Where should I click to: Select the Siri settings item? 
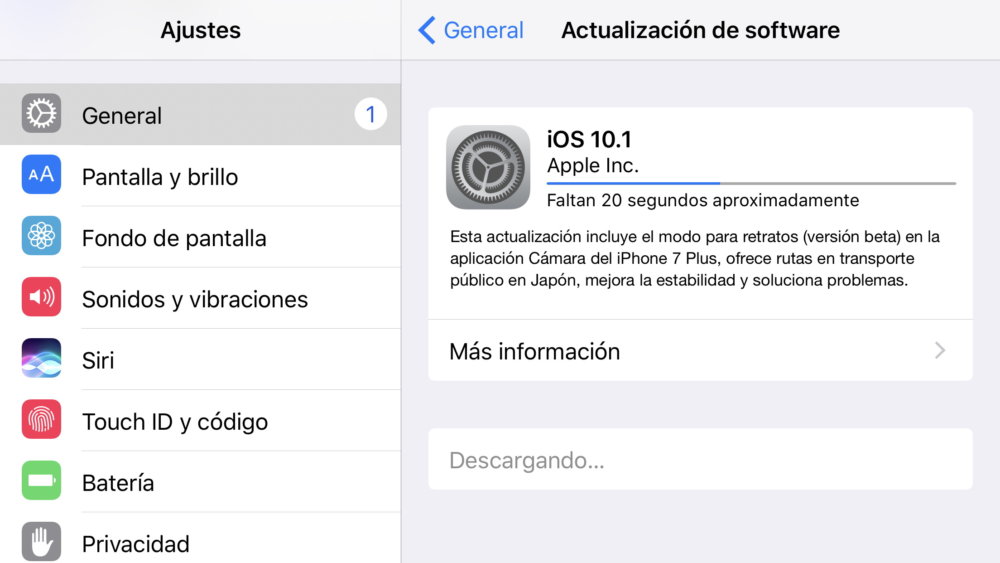click(200, 359)
